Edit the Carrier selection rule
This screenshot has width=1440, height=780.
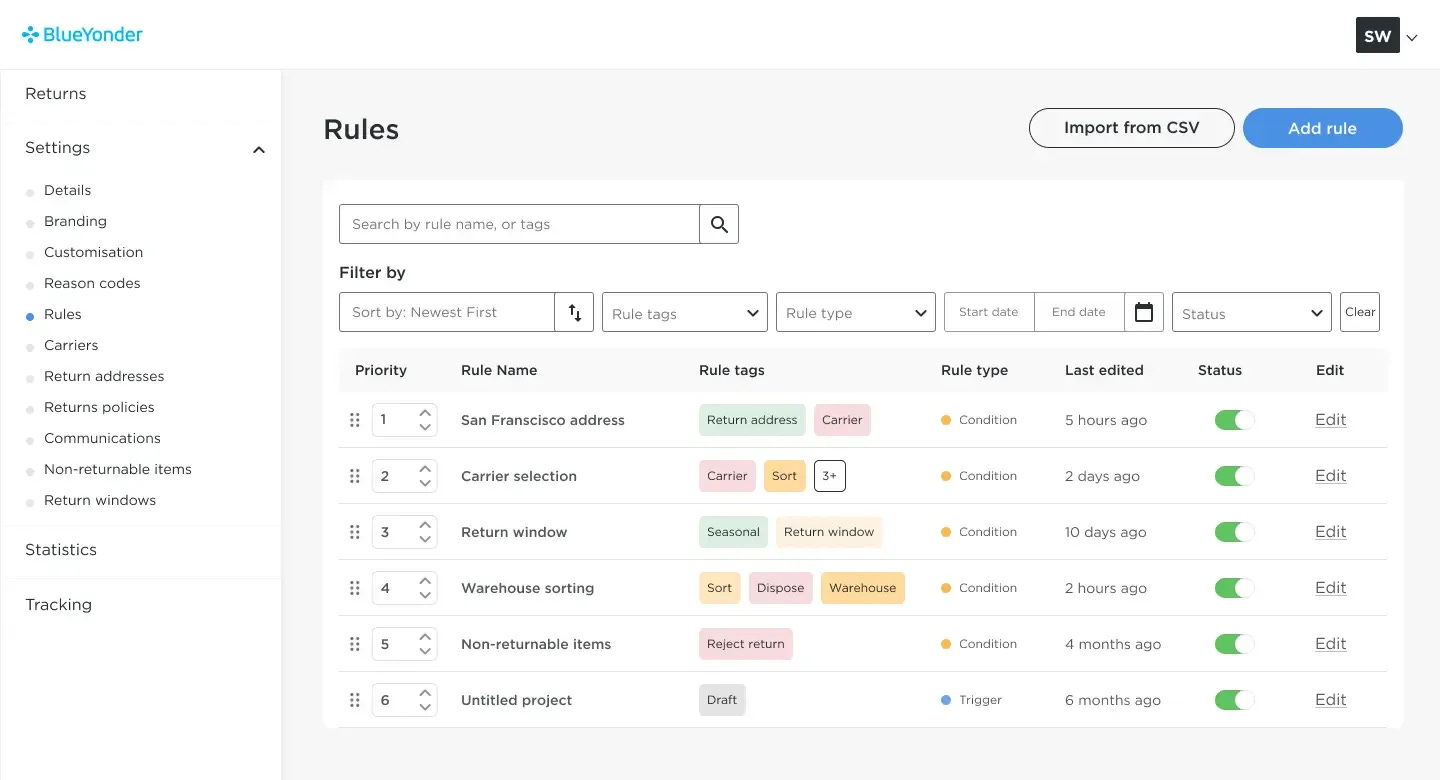pyautogui.click(x=1331, y=476)
